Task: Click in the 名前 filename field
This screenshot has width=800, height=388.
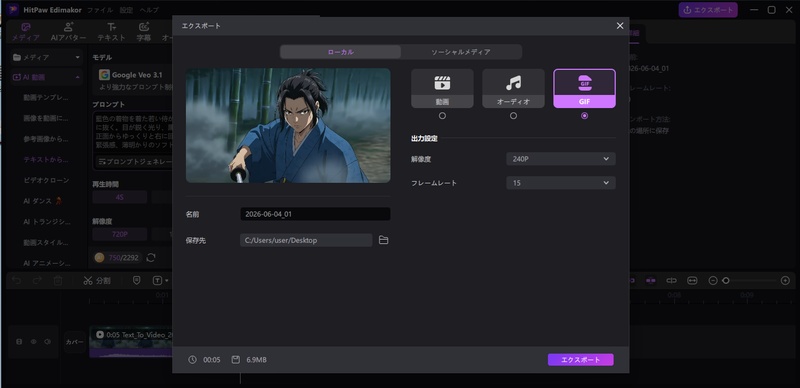Action: (315, 214)
